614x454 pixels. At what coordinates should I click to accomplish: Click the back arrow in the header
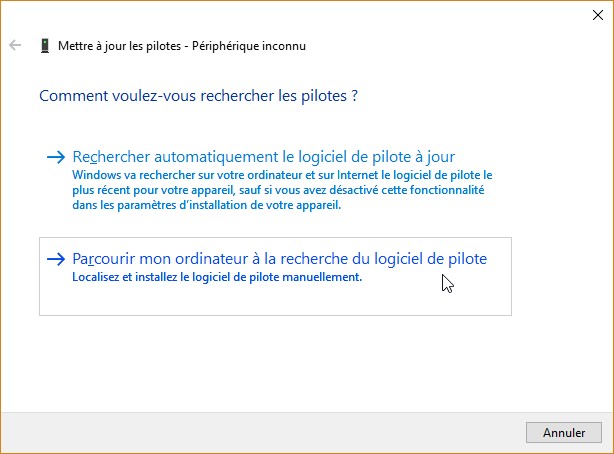[x=15, y=46]
